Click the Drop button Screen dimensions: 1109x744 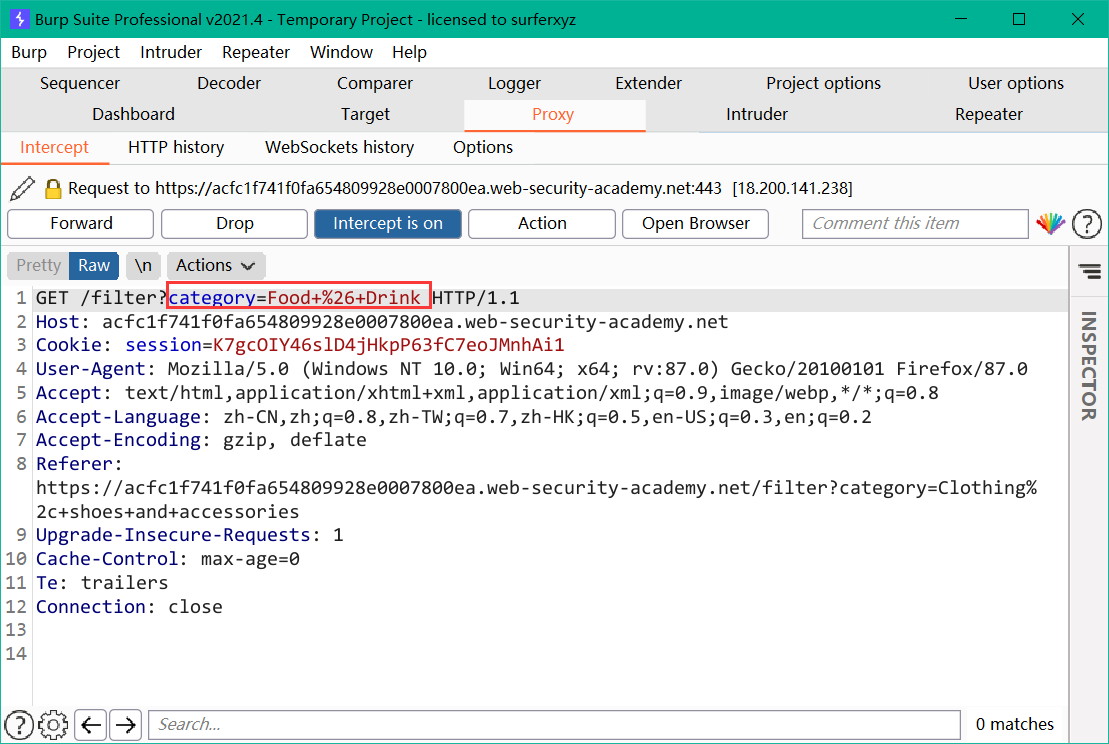(235, 223)
